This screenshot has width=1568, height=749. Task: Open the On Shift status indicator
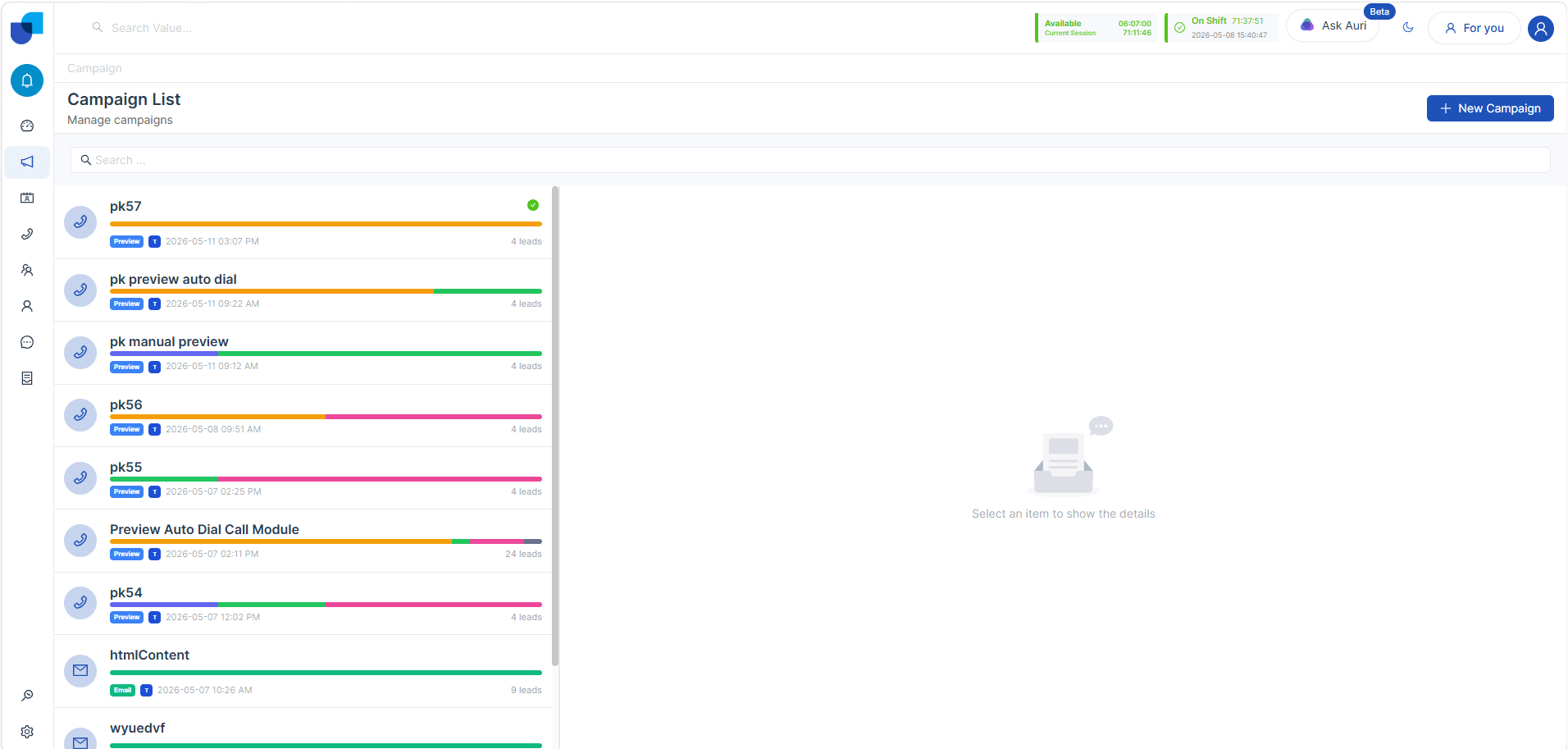1222,28
